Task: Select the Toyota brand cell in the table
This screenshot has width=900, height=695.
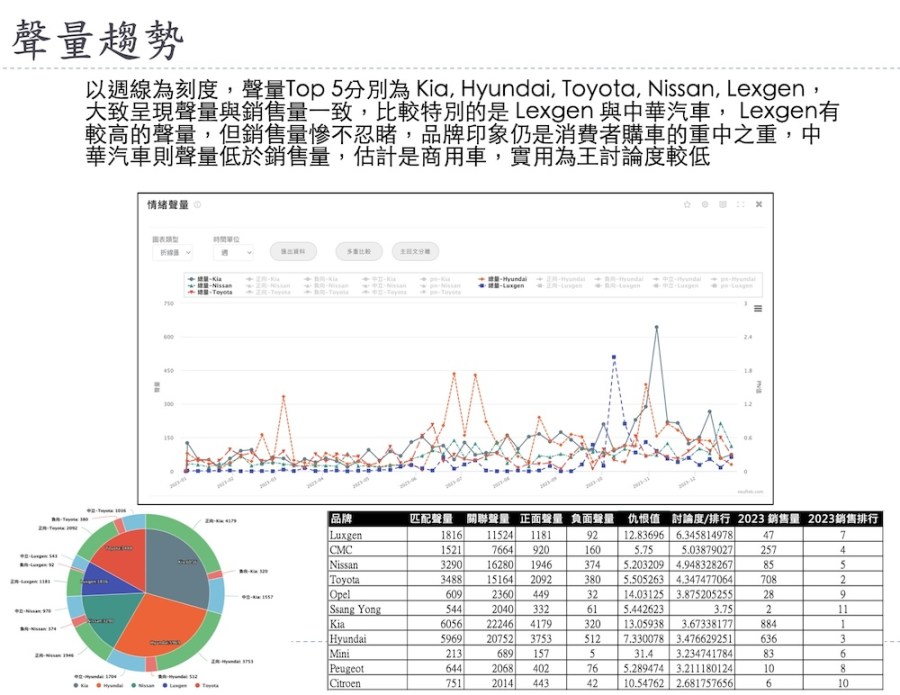Action: [x=367, y=580]
